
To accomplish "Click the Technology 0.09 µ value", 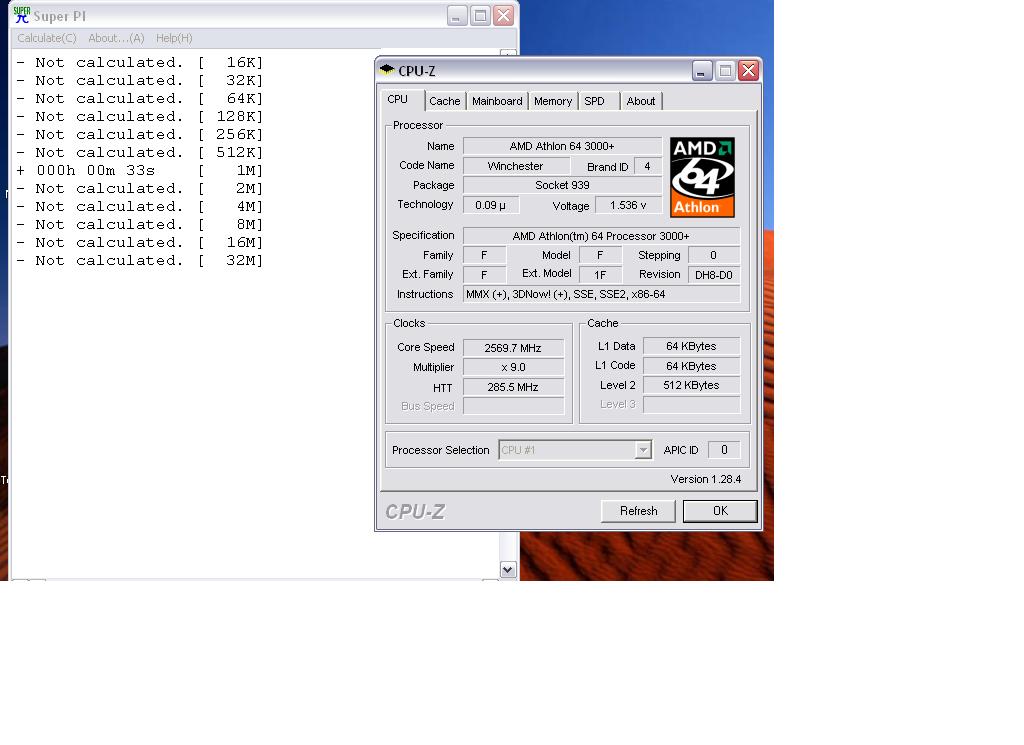I will 491,205.
